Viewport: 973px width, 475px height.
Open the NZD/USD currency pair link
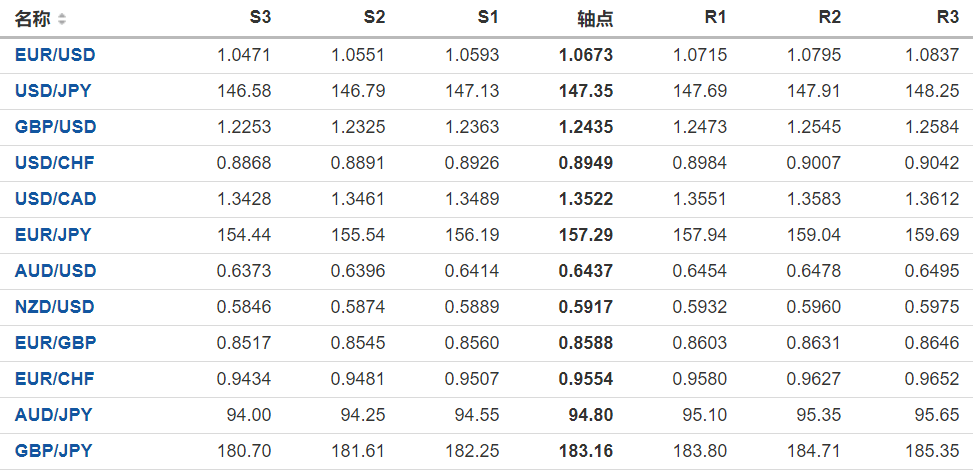[55, 307]
